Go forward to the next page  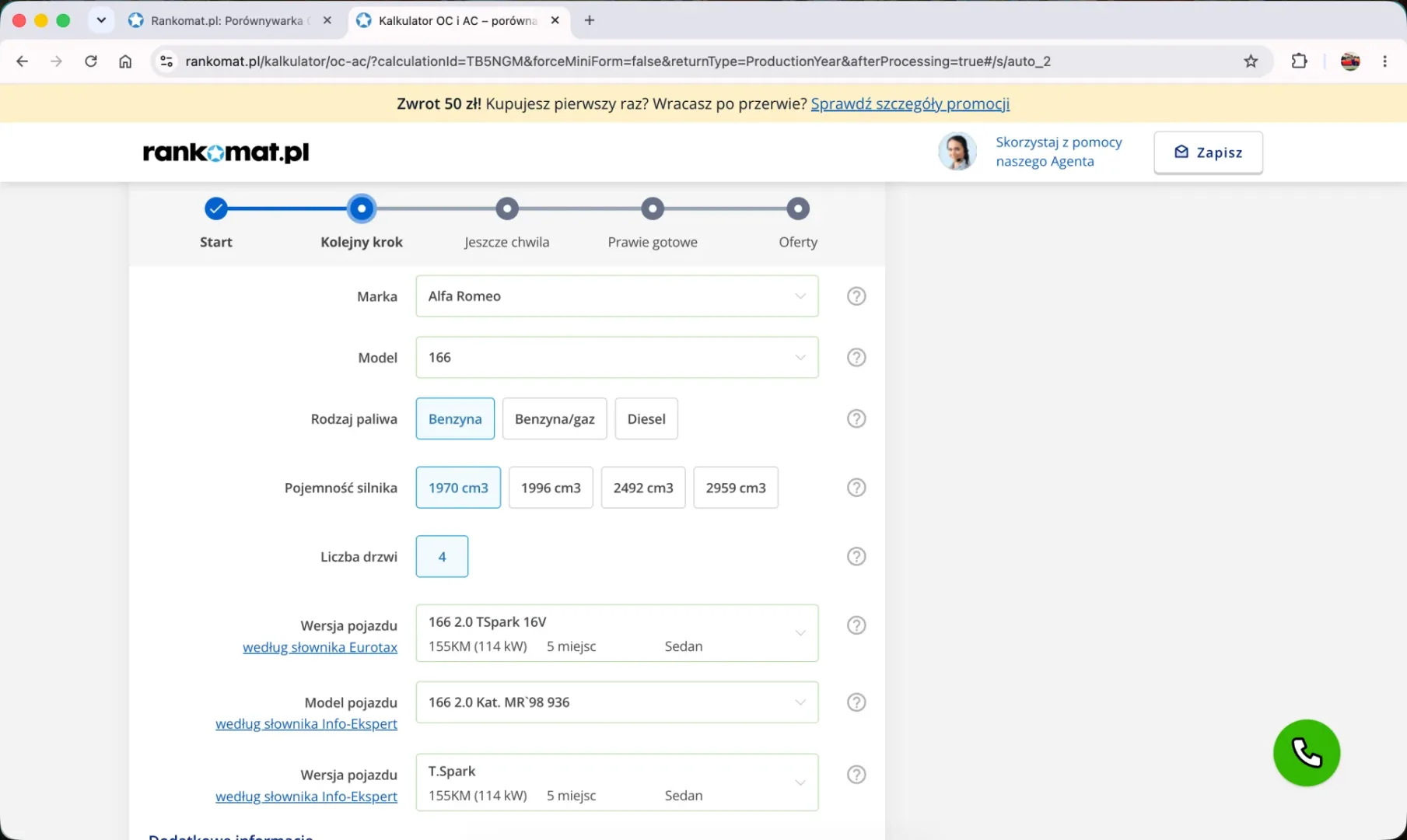point(56,61)
